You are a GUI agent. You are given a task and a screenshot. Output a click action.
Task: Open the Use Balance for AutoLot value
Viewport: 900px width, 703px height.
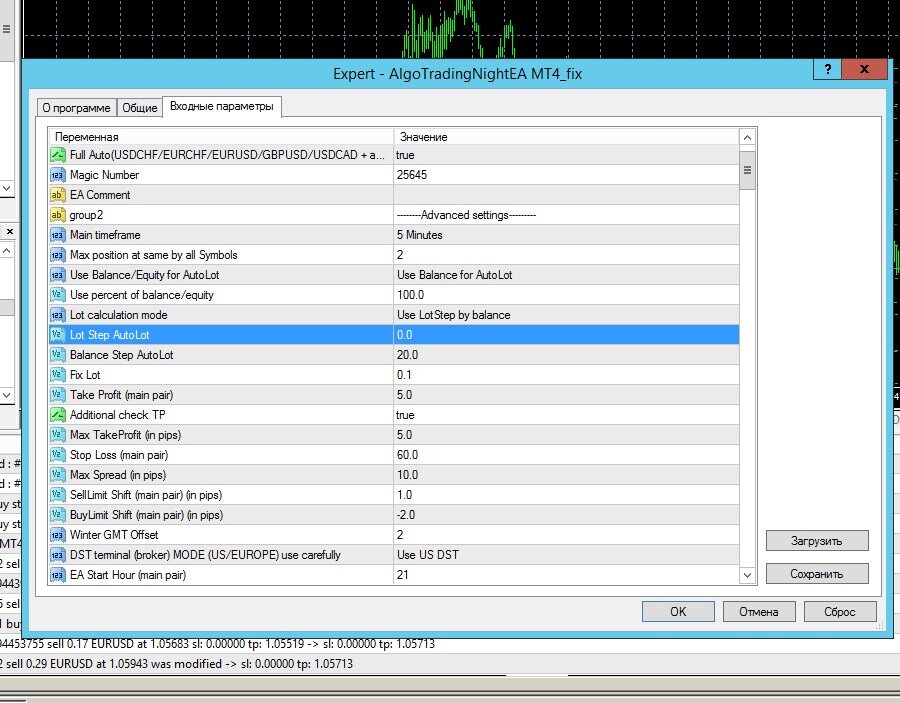coord(566,275)
